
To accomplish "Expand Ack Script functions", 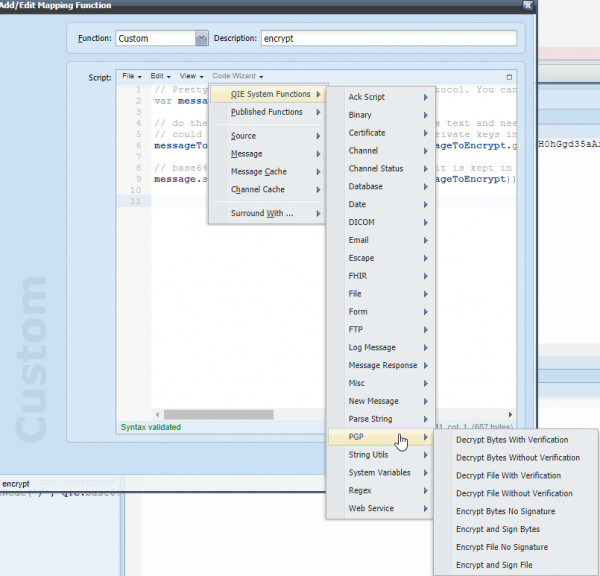I will [x=381, y=97].
